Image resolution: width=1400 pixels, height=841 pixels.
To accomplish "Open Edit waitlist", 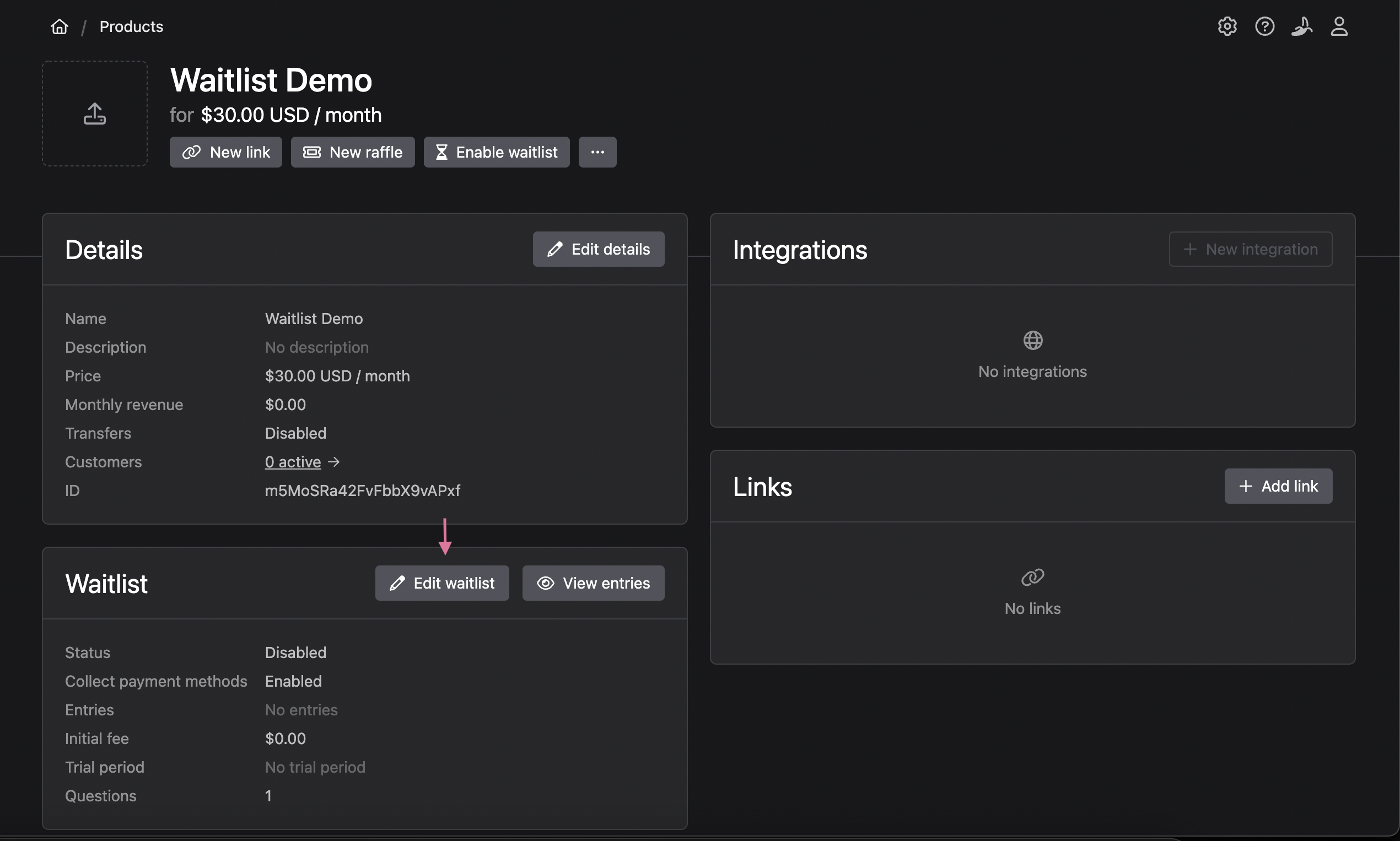I will 442,583.
